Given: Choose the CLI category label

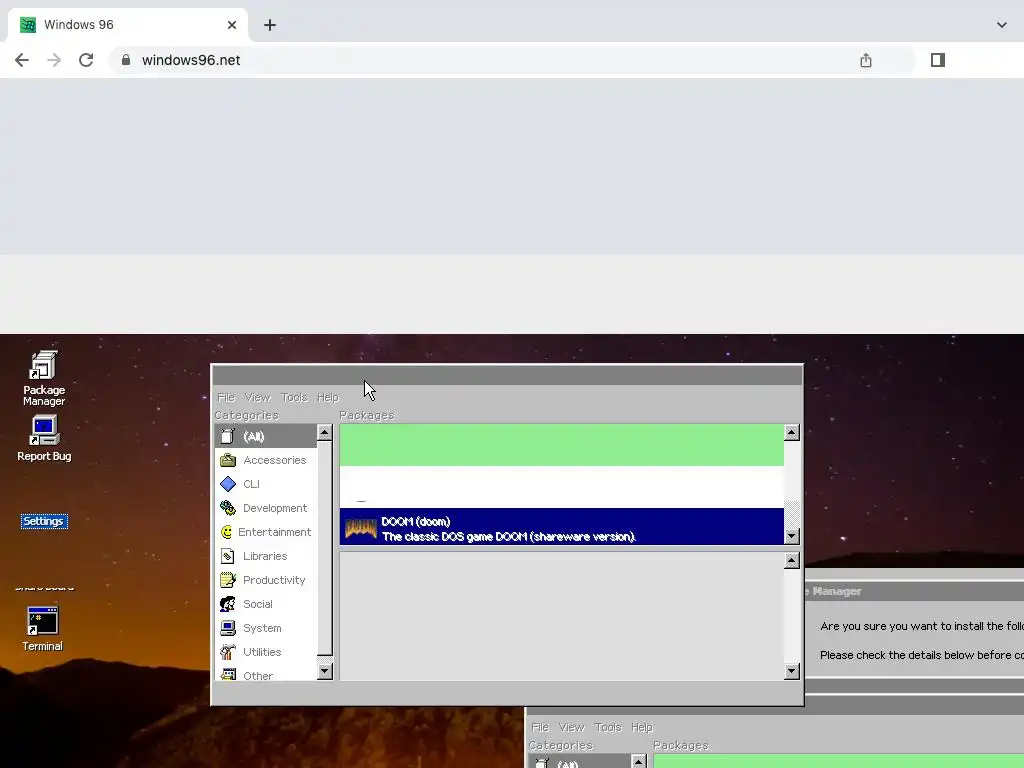Looking at the screenshot, I should tap(251, 484).
